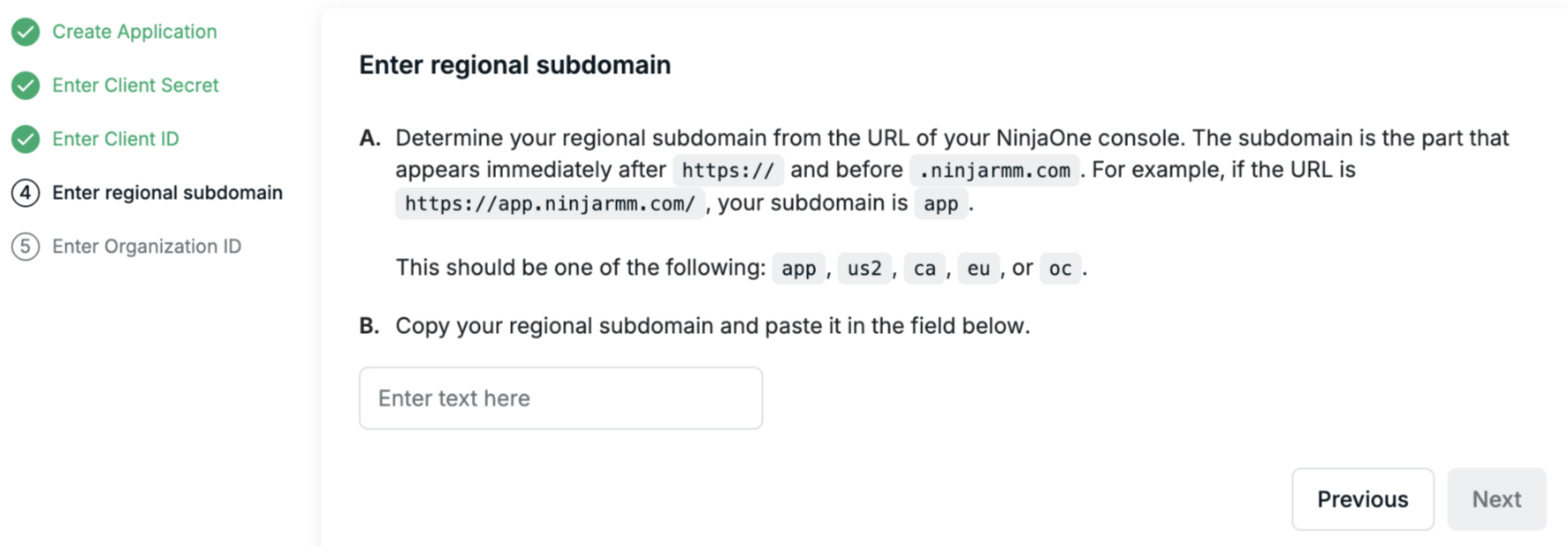The image size is (1568, 546).
Task: Click the Enter regional subdomain heading
Action: [514, 65]
